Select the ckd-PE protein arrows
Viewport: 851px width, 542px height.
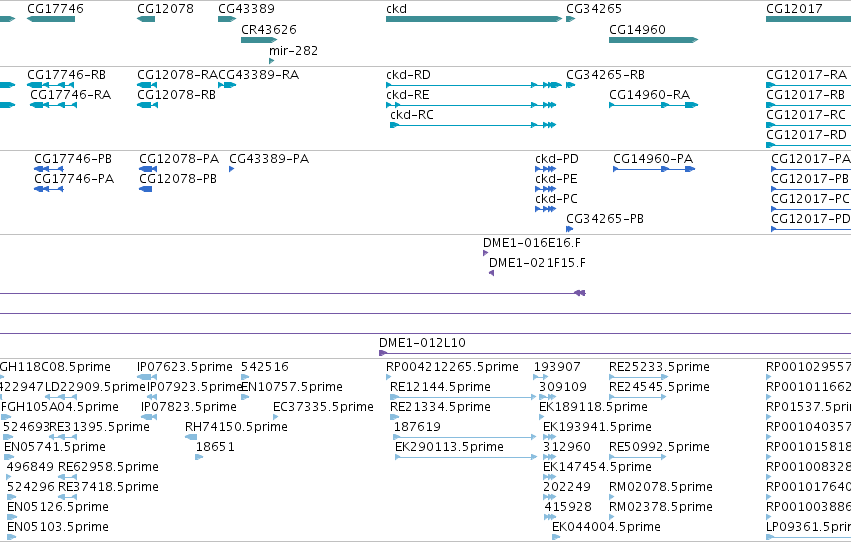click(x=545, y=189)
